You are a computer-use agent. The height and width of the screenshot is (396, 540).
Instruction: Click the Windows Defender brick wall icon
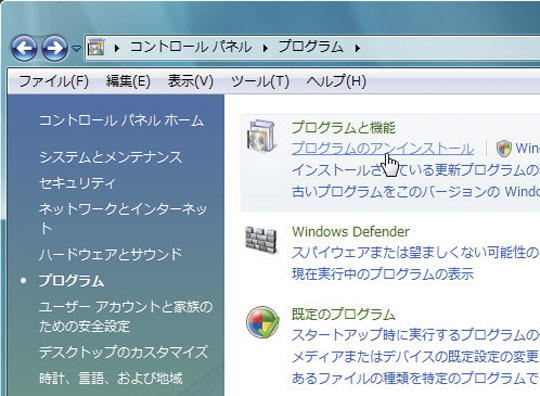pos(261,240)
